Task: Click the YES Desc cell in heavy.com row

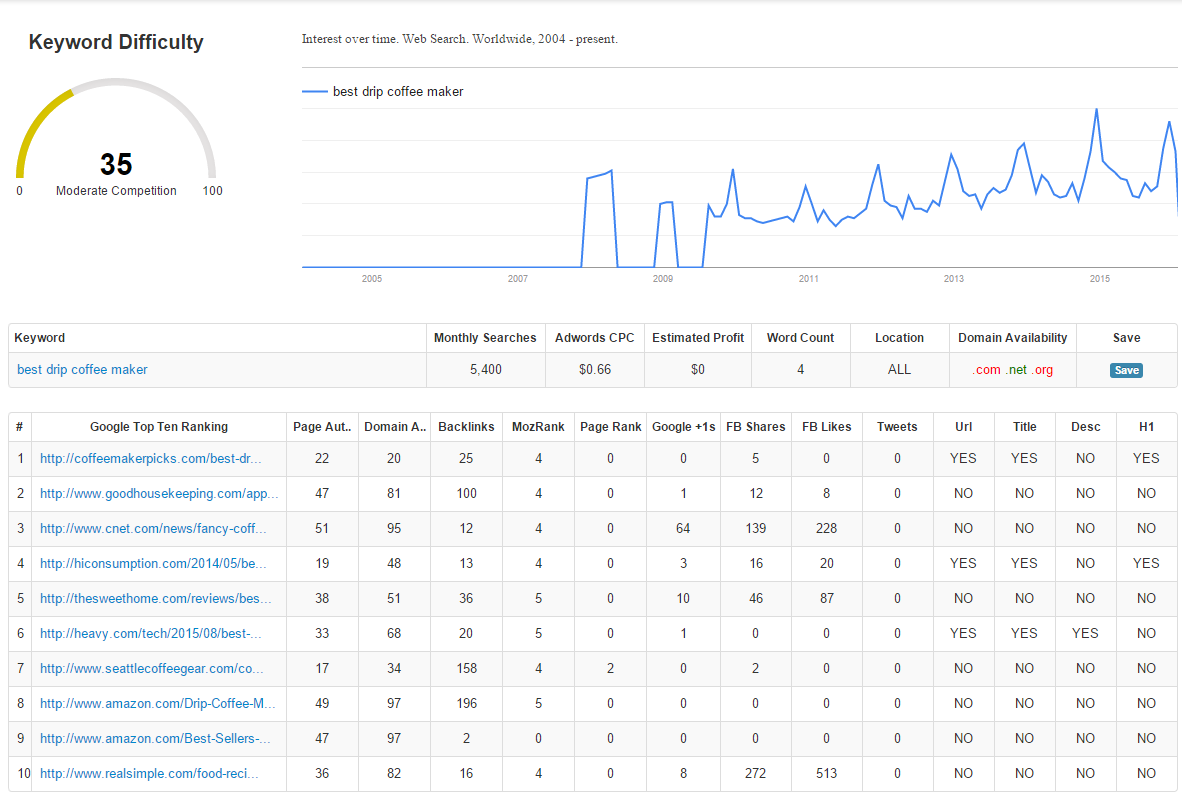Action: click(1085, 633)
